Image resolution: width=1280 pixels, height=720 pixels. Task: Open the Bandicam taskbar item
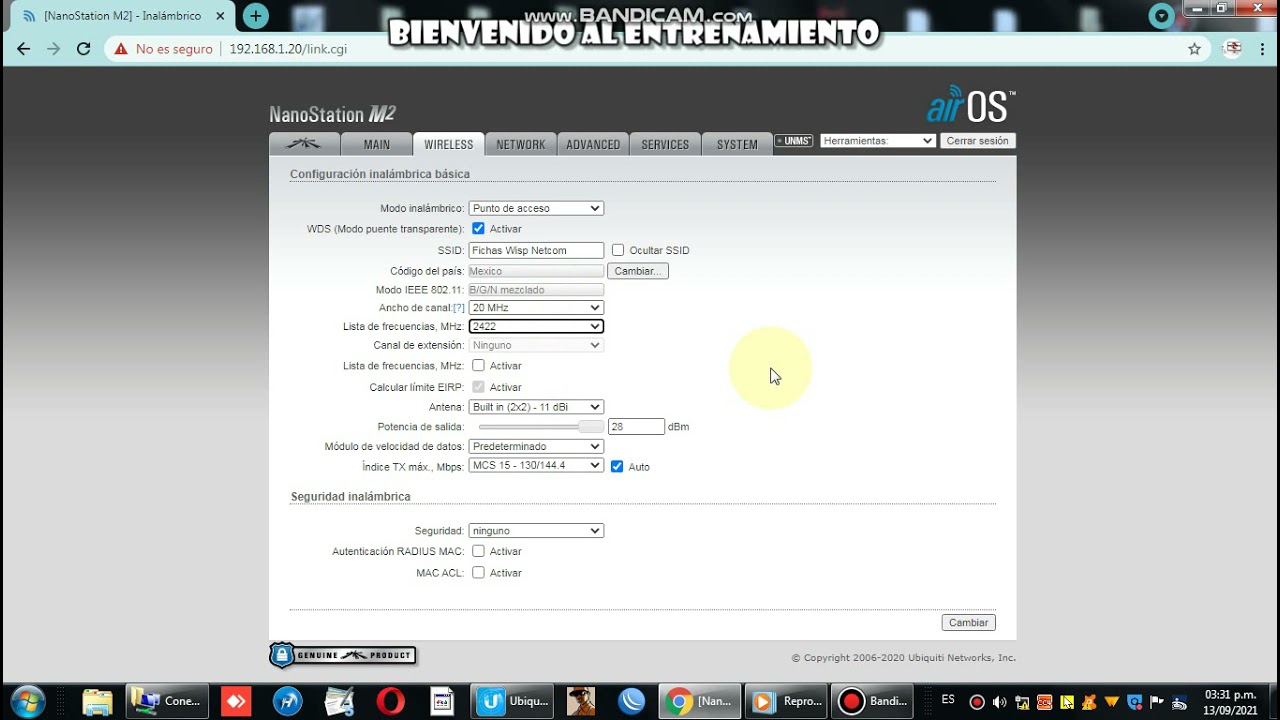click(x=874, y=702)
